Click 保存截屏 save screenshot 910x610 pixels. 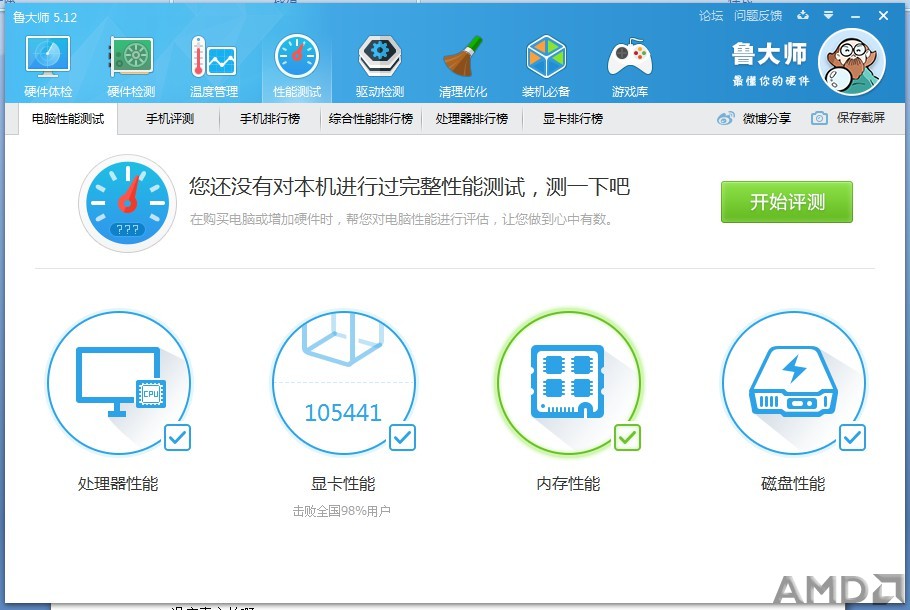click(861, 118)
